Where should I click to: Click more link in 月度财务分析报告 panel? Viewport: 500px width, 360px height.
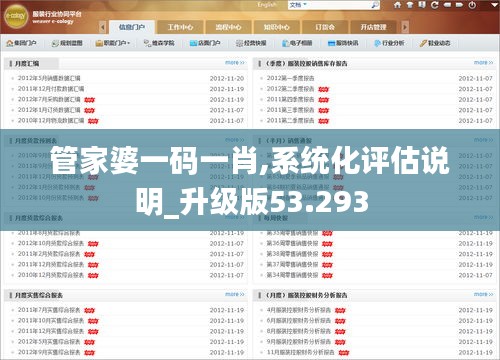coord(484,294)
